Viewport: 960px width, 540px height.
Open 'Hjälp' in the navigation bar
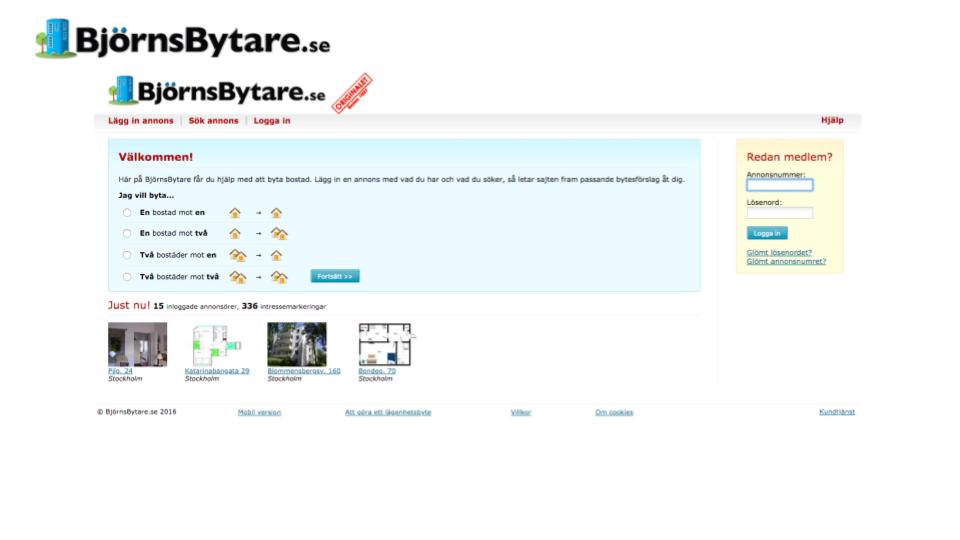(832, 120)
